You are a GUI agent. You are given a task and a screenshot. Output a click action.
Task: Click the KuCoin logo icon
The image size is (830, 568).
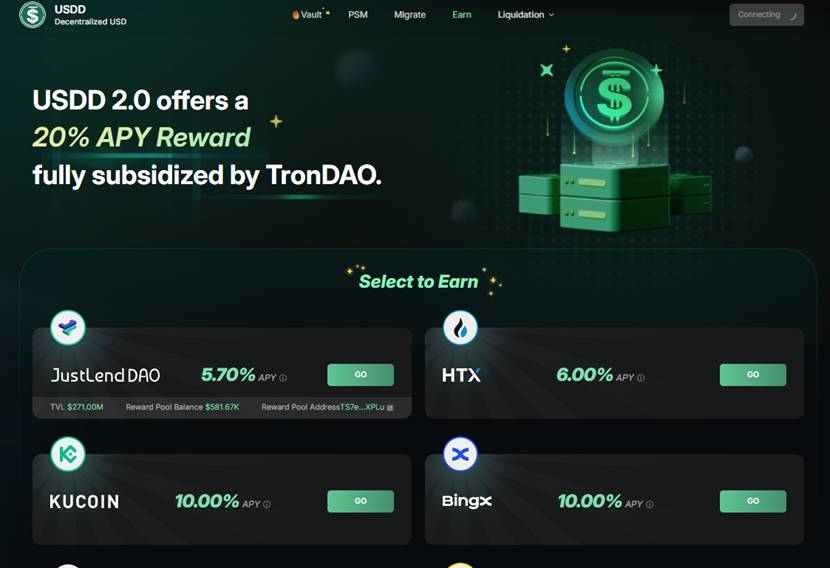[68, 454]
